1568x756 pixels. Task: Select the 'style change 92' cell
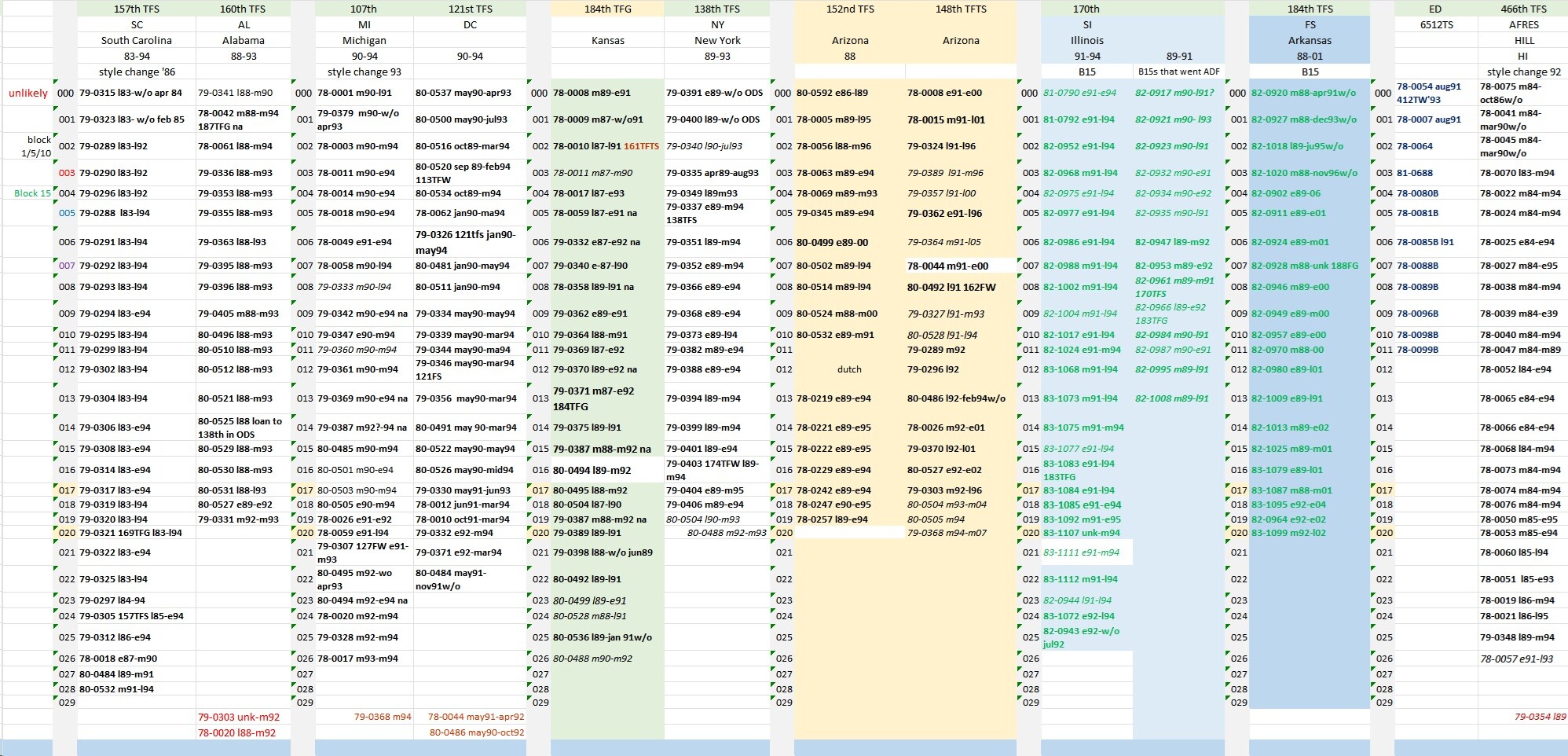pyautogui.click(x=1523, y=72)
